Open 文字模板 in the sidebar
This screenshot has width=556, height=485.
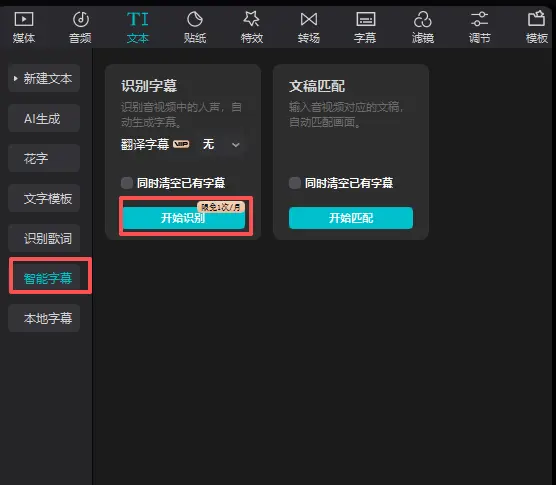(x=44, y=198)
